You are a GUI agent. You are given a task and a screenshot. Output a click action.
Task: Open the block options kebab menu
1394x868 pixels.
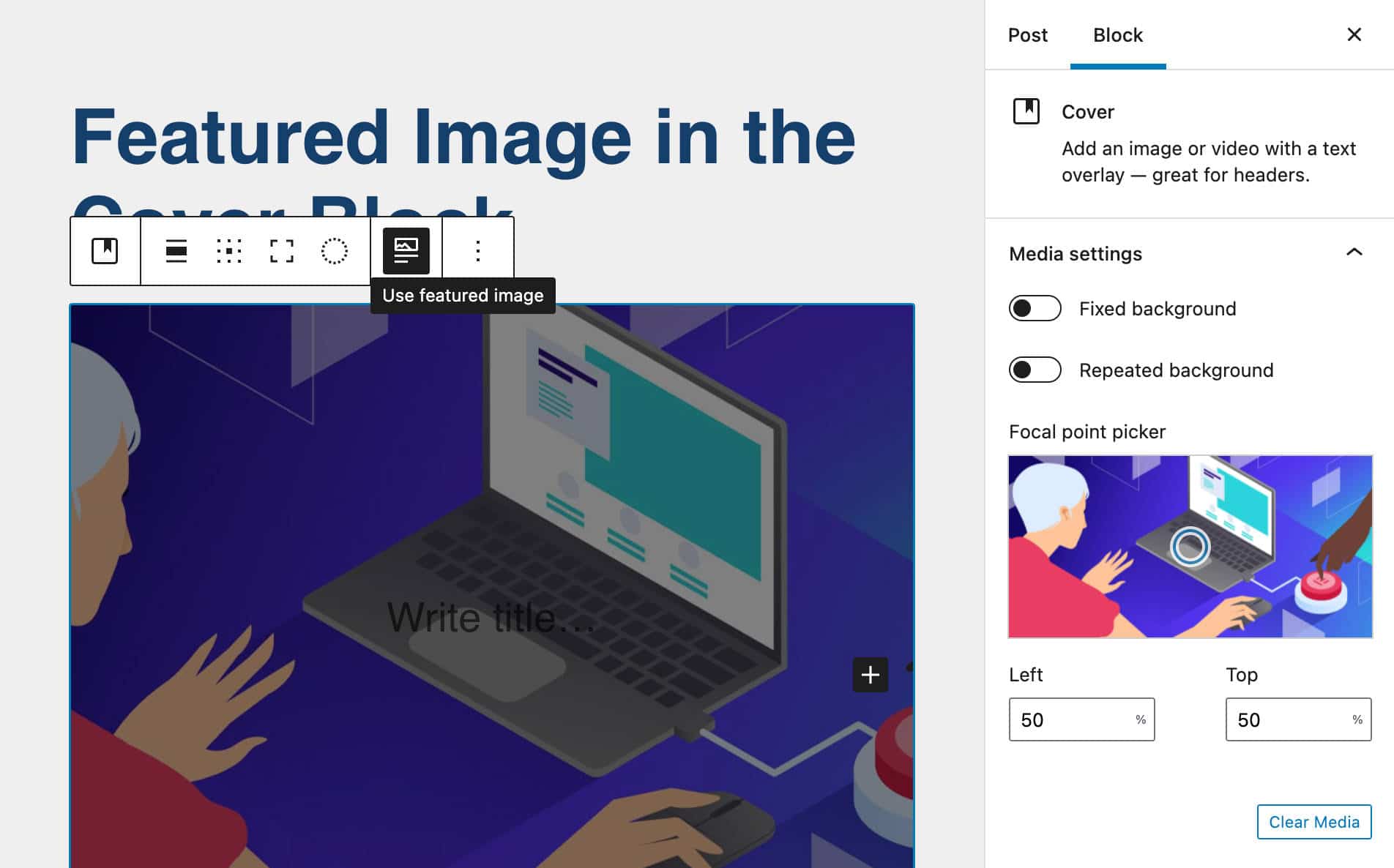click(477, 251)
